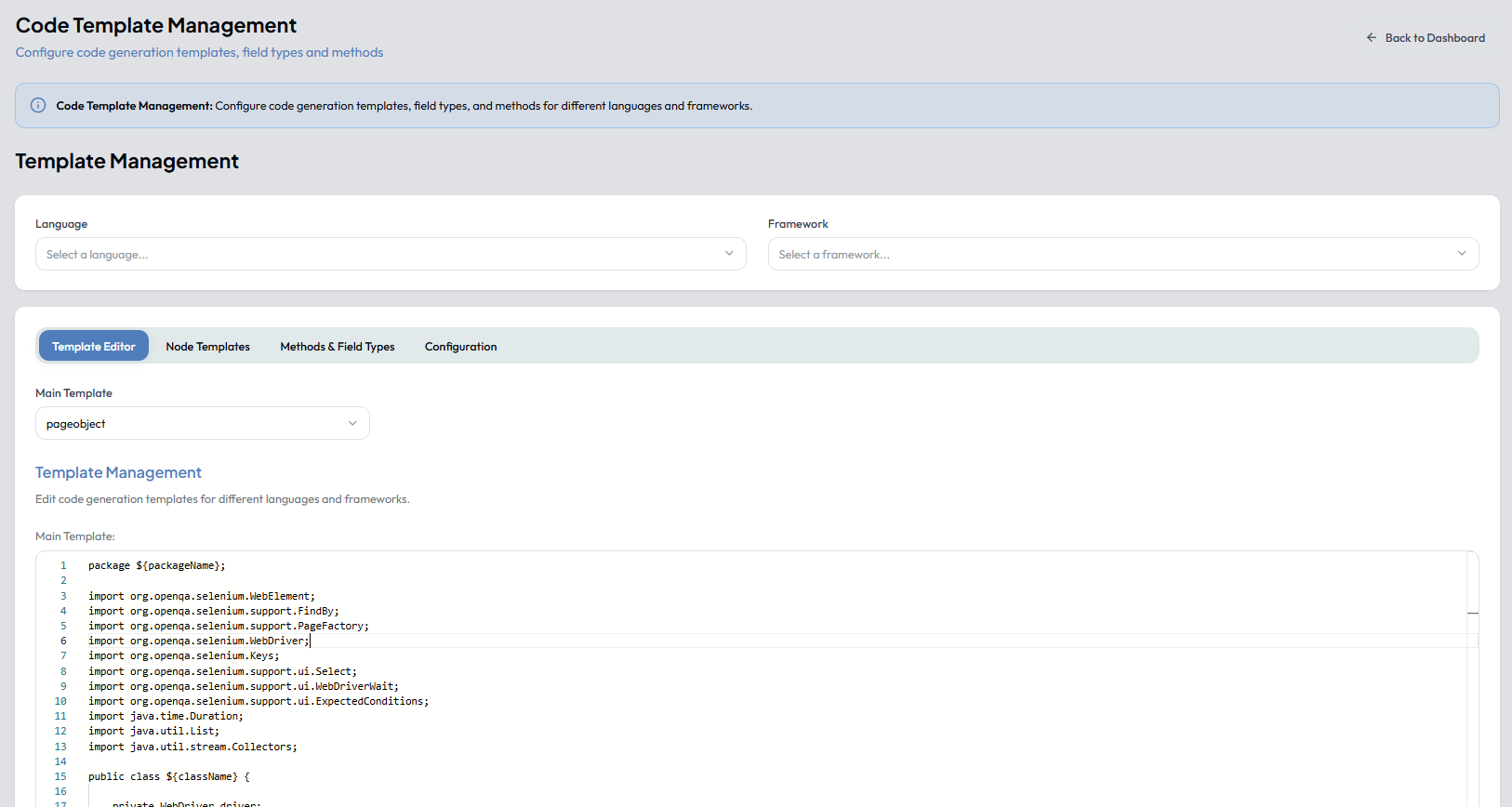Image resolution: width=1512 pixels, height=807 pixels.
Task: Open the Configuration tab
Action: tap(461, 346)
